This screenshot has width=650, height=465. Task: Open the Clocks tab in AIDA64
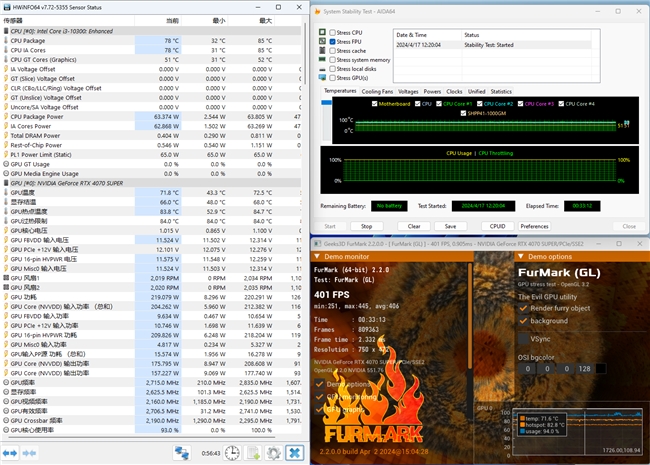(x=454, y=92)
